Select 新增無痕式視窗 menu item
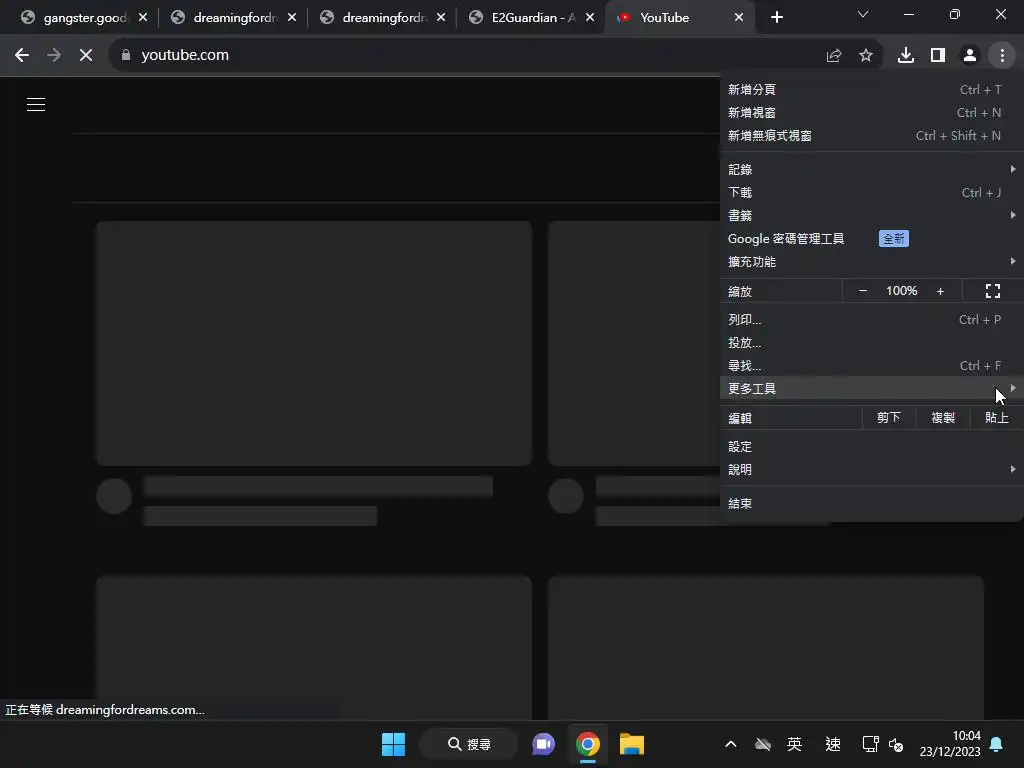Image resolution: width=1024 pixels, height=768 pixels. click(x=871, y=136)
